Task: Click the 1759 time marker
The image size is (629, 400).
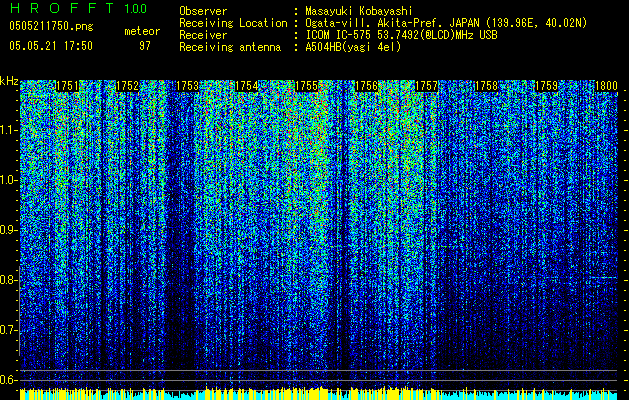Action: click(546, 86)
